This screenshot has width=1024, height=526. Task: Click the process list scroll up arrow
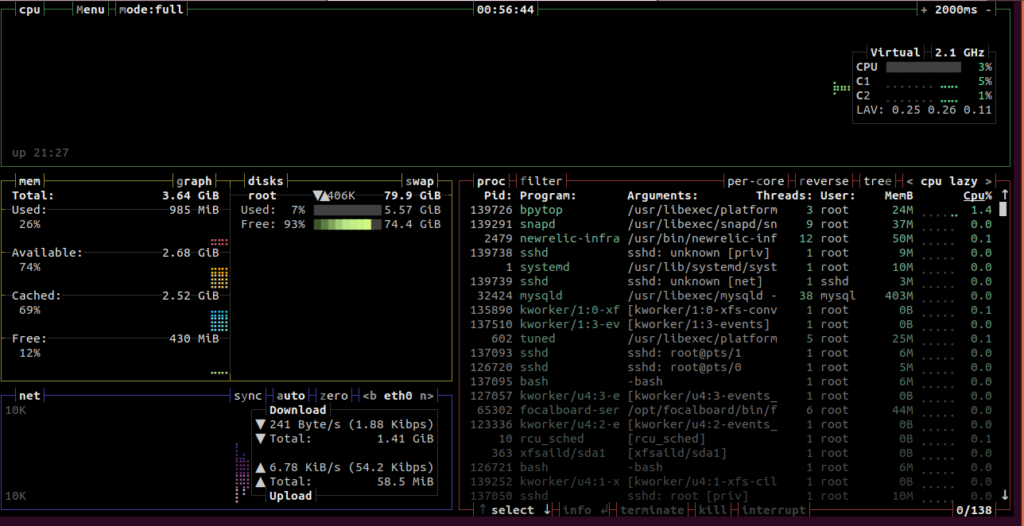click(x=1004, y=195)
